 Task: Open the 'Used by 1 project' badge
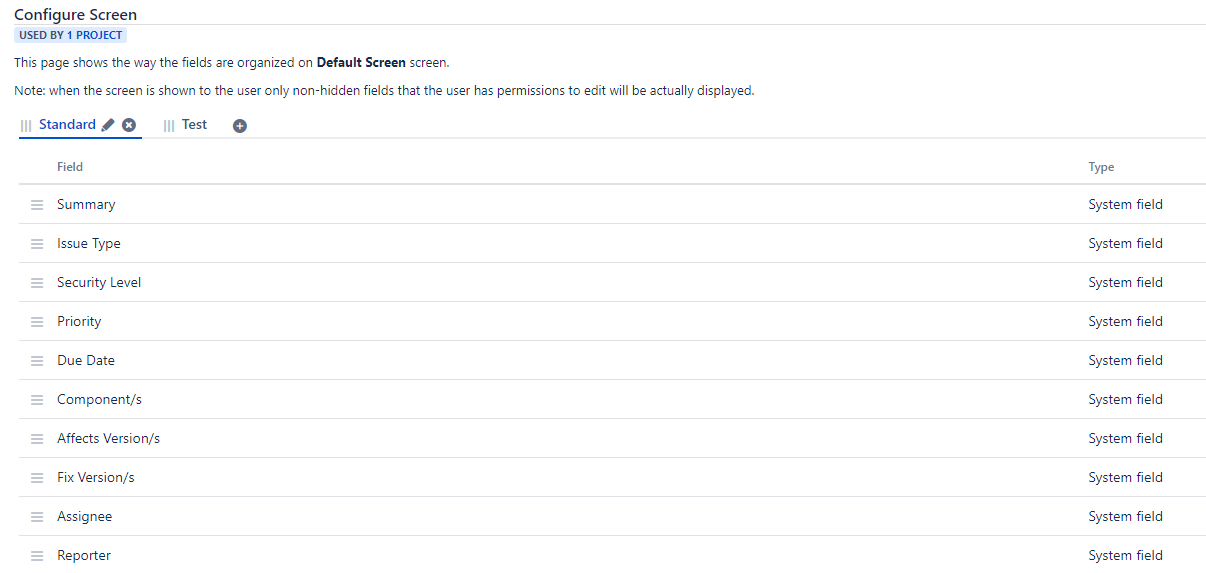pos(70,35)
